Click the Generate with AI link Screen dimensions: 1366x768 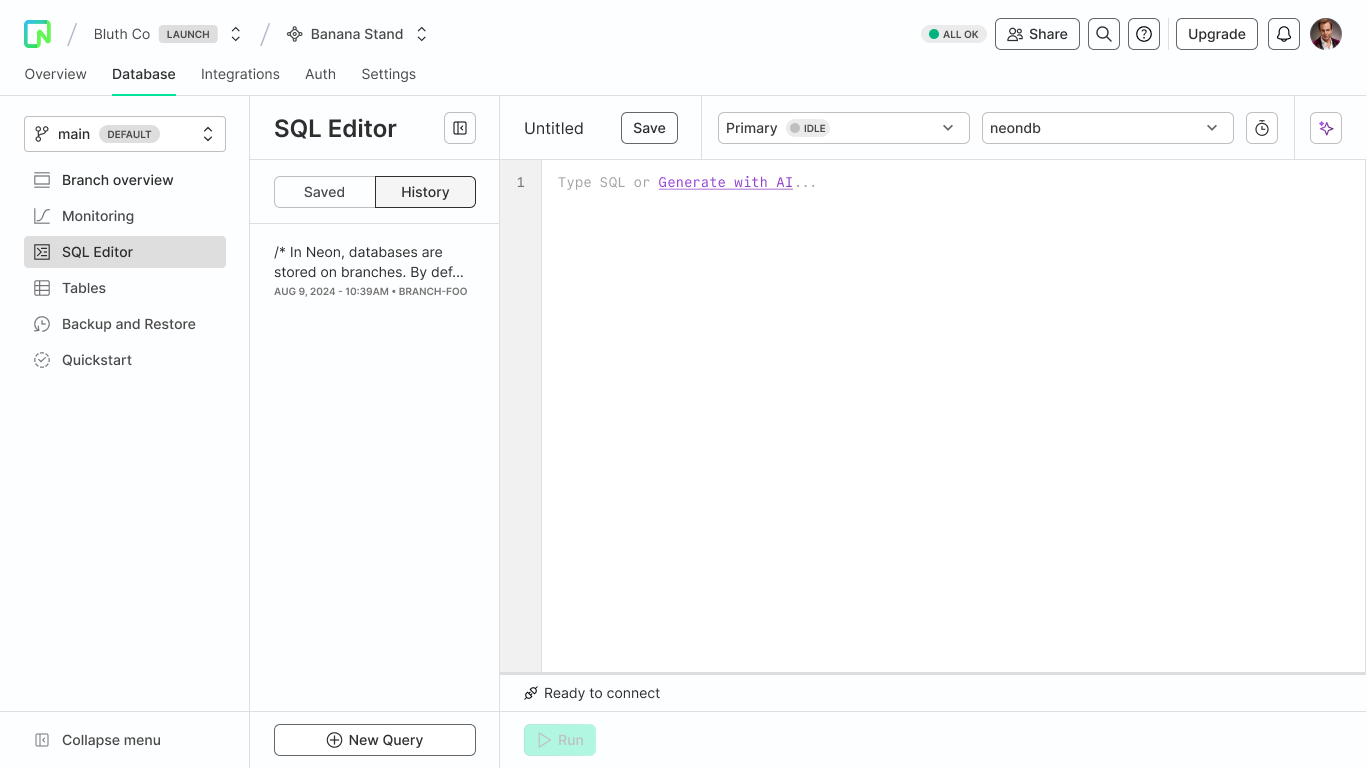click(x=725, y=182)
